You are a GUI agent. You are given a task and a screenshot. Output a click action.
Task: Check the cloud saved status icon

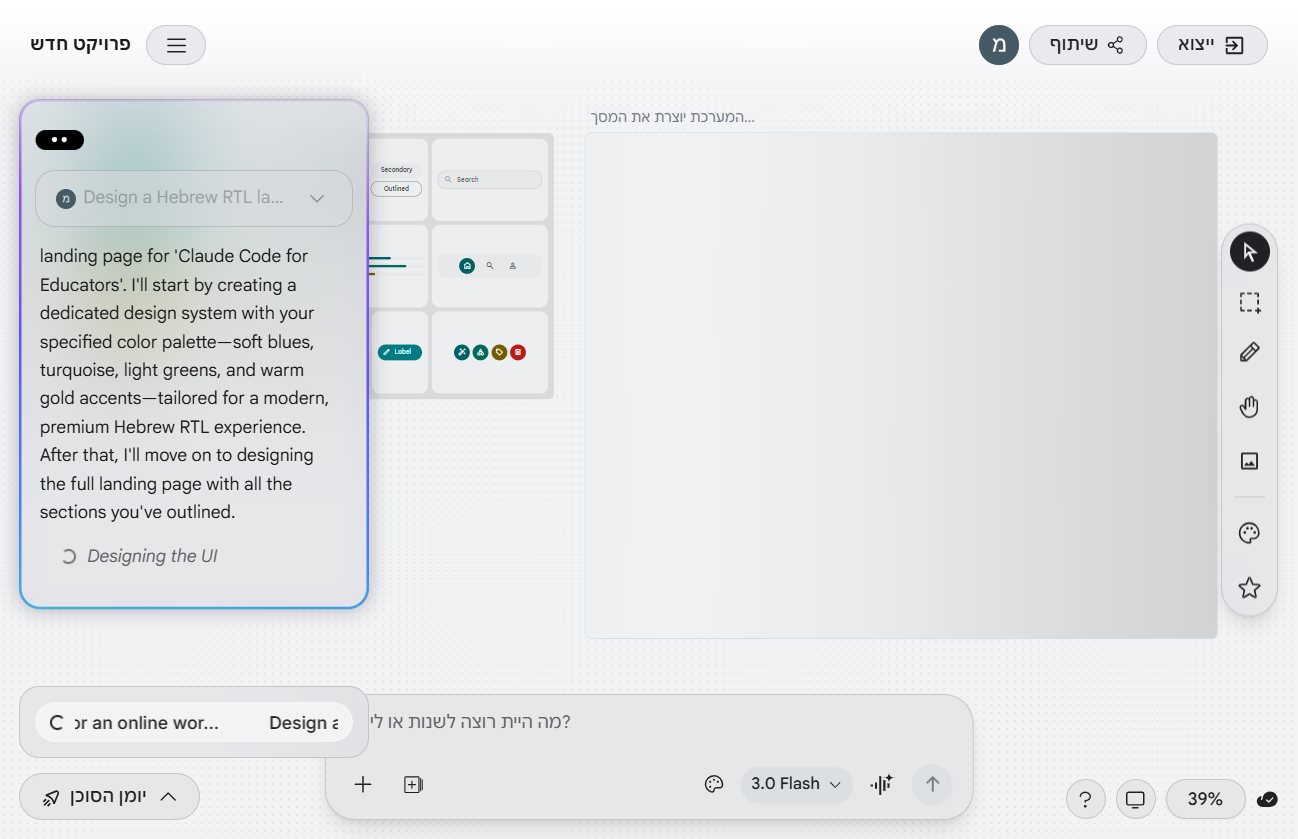[x=1267, y=798]
